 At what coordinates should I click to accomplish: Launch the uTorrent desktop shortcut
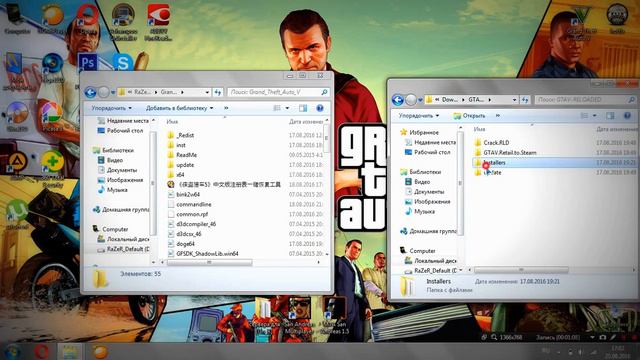[17, 213]
